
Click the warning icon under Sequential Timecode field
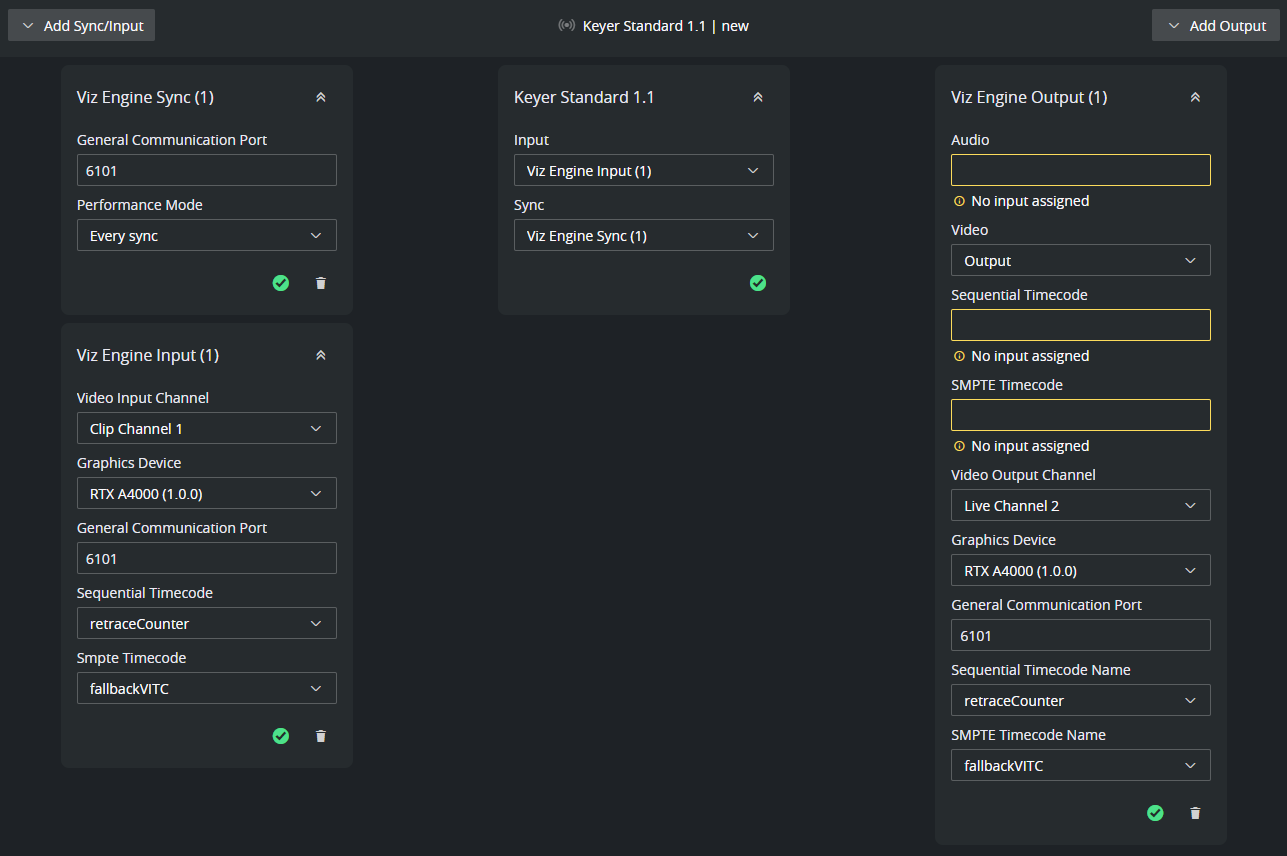(959, 356)
